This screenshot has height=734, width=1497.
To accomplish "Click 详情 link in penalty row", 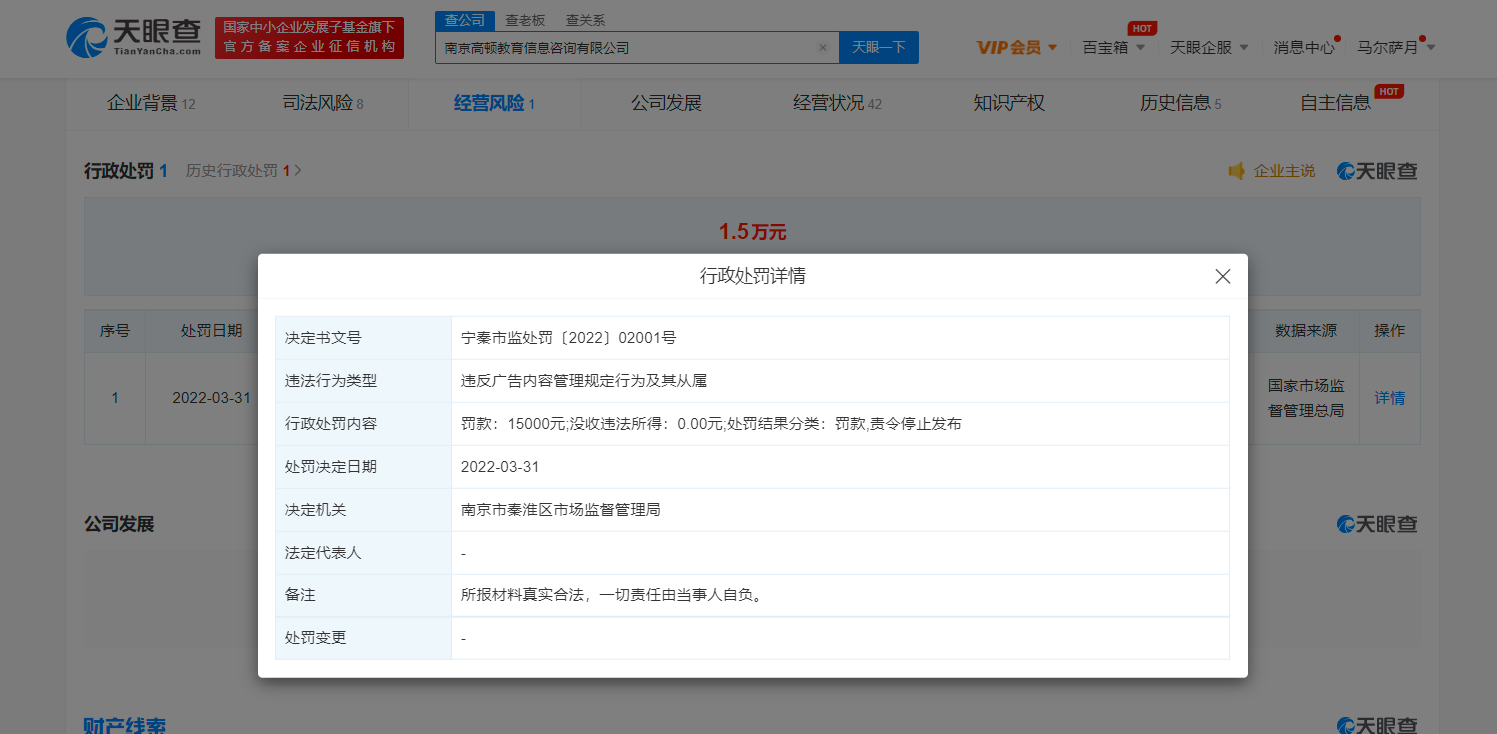I will [1389, 398].
